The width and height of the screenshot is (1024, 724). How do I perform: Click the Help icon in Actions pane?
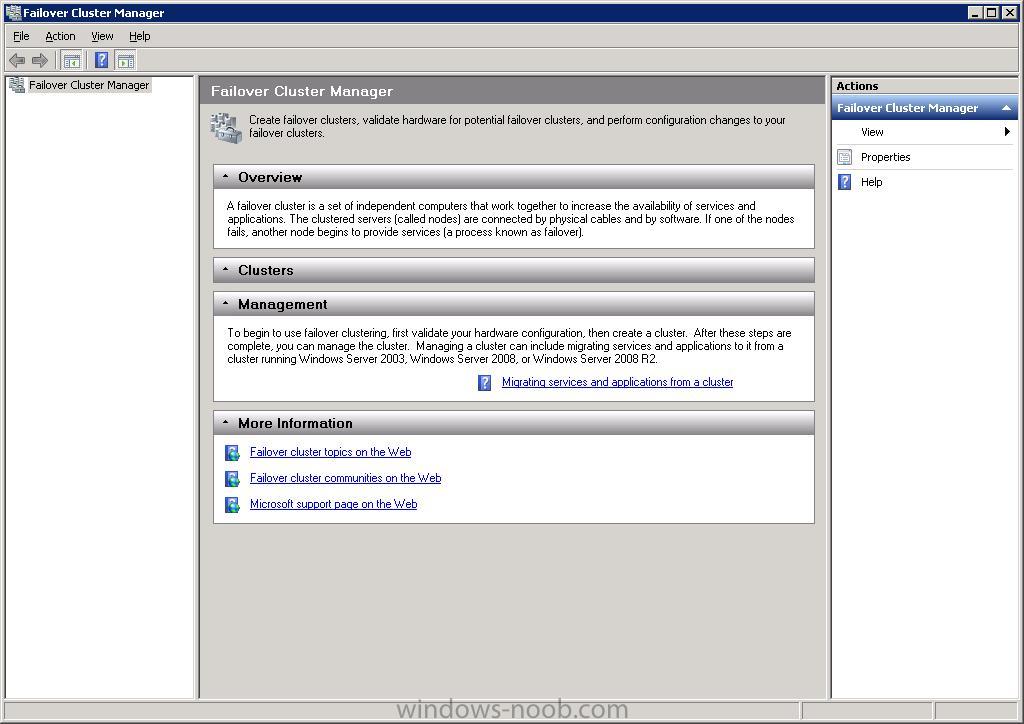(844, 182)
